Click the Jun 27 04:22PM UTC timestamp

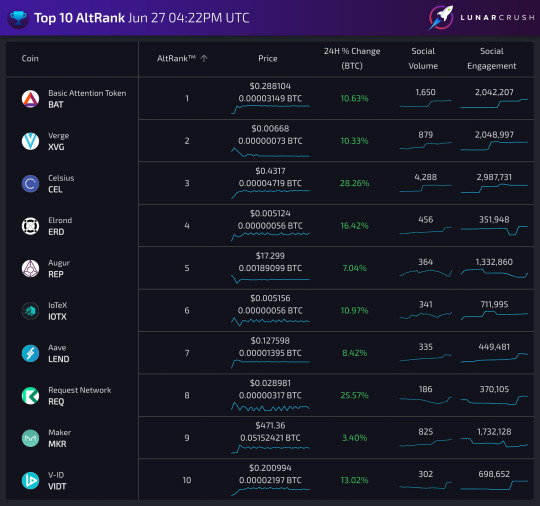click(188, 18)
